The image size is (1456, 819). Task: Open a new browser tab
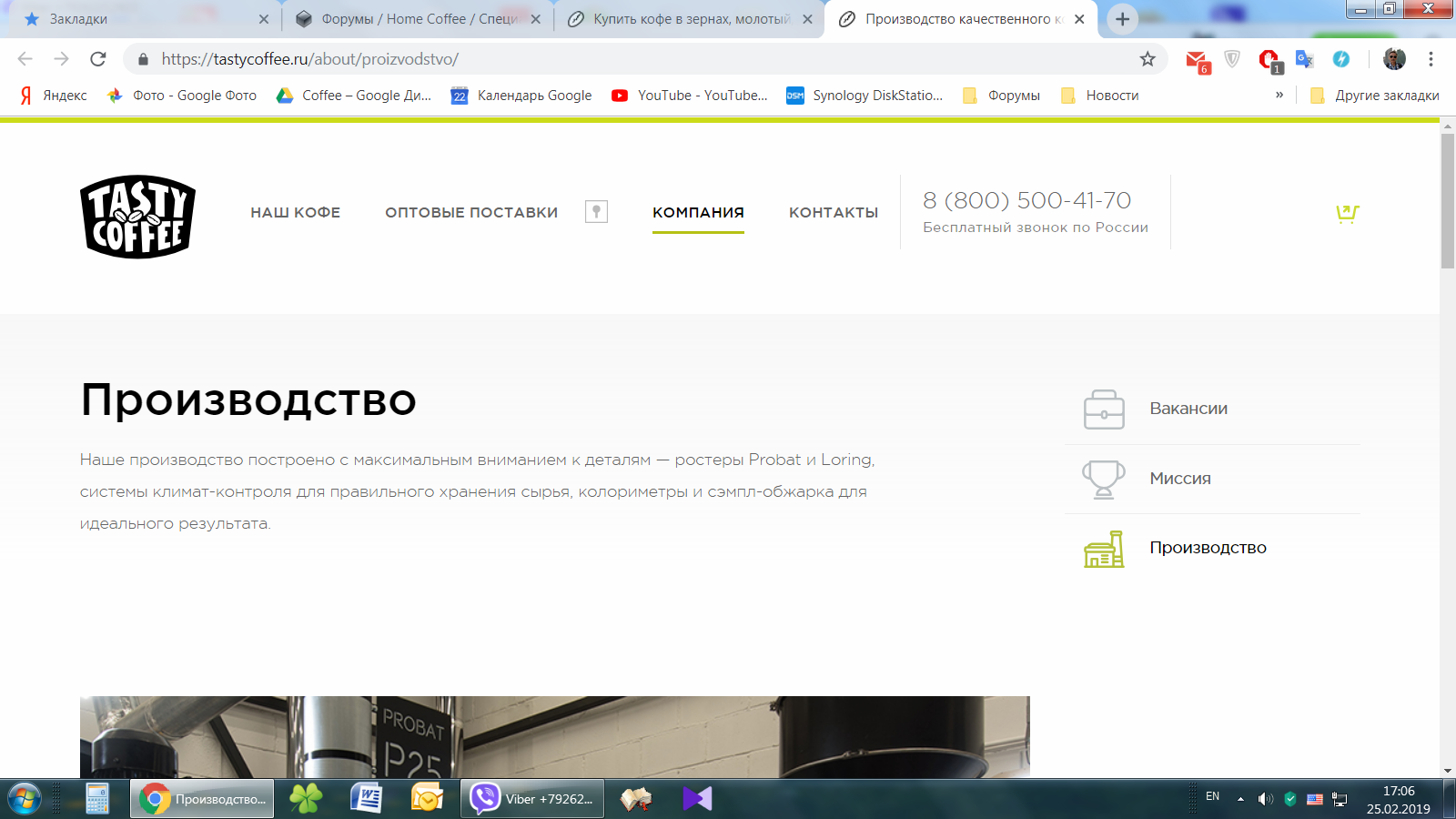tap(1122, 19)
